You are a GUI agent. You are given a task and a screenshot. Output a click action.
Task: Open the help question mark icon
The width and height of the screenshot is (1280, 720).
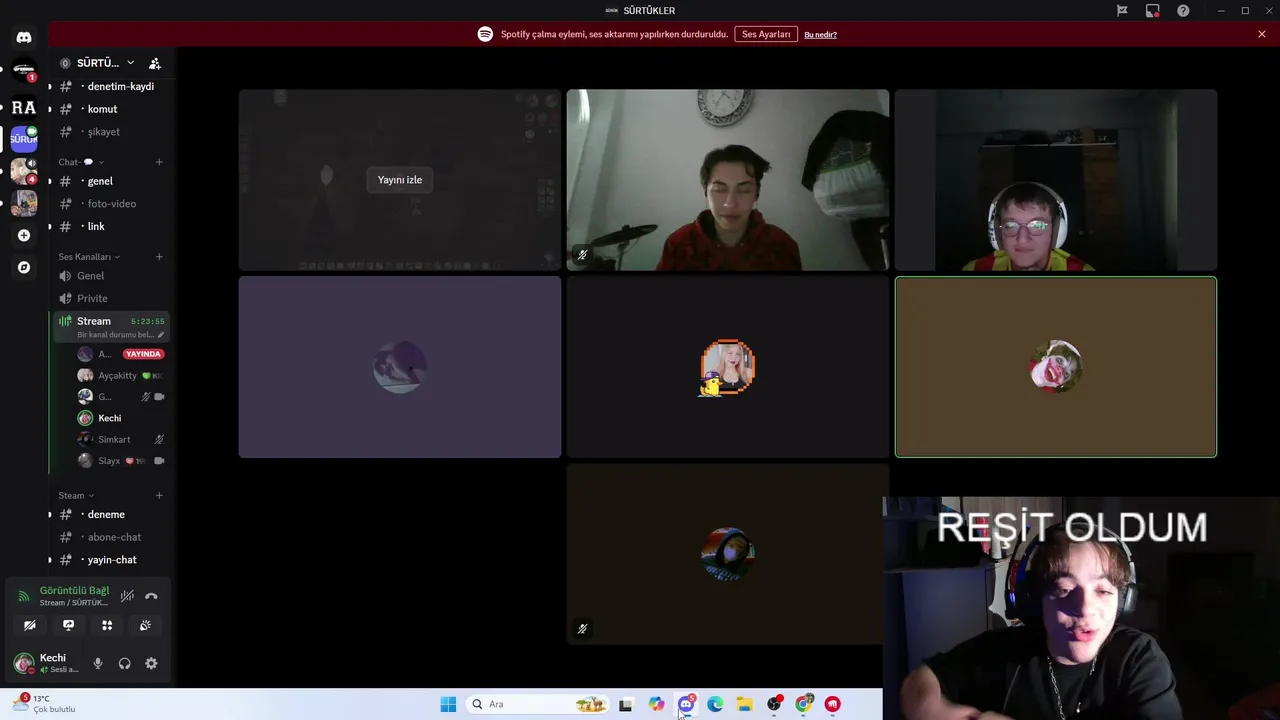[x=1184, y=11]
